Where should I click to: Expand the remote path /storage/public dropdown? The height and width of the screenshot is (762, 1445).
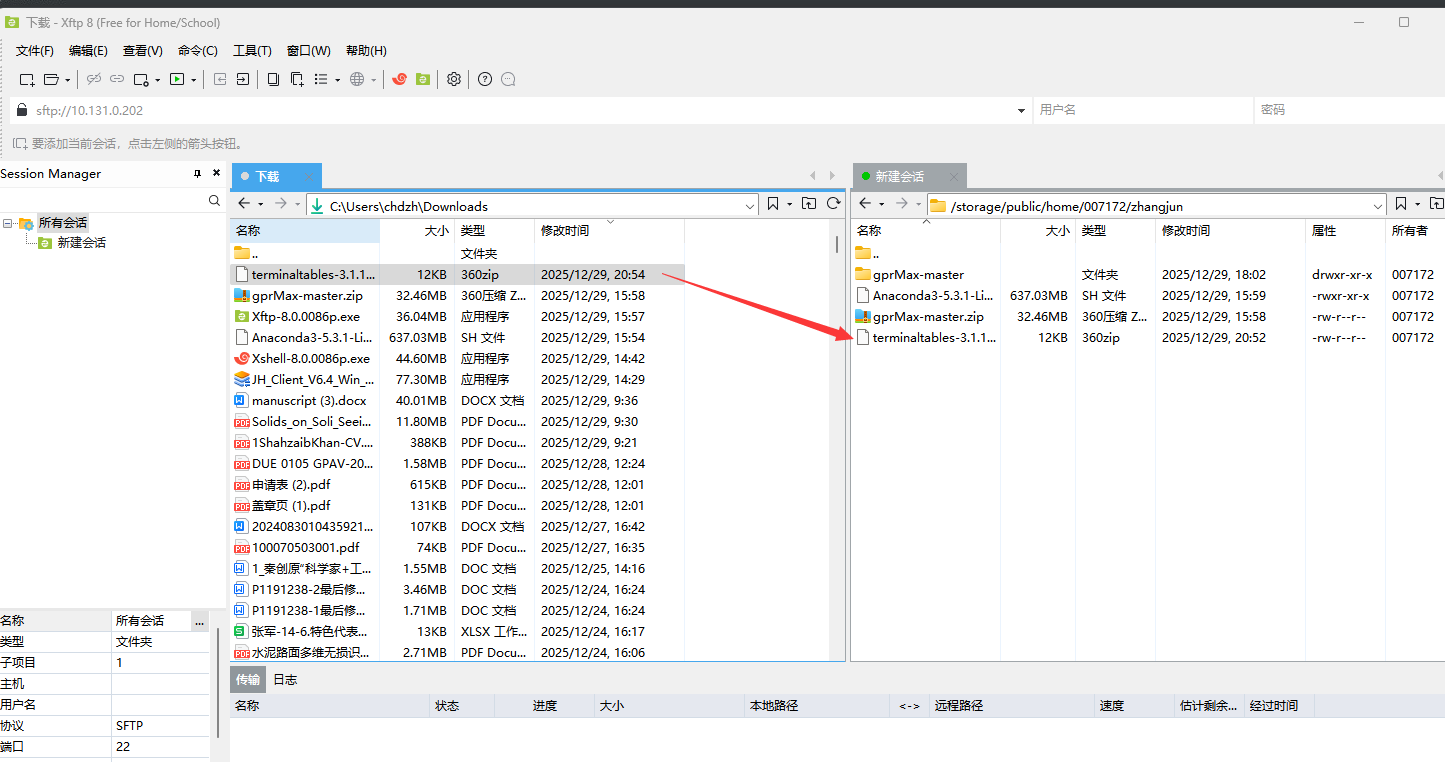coord(1378,206)
